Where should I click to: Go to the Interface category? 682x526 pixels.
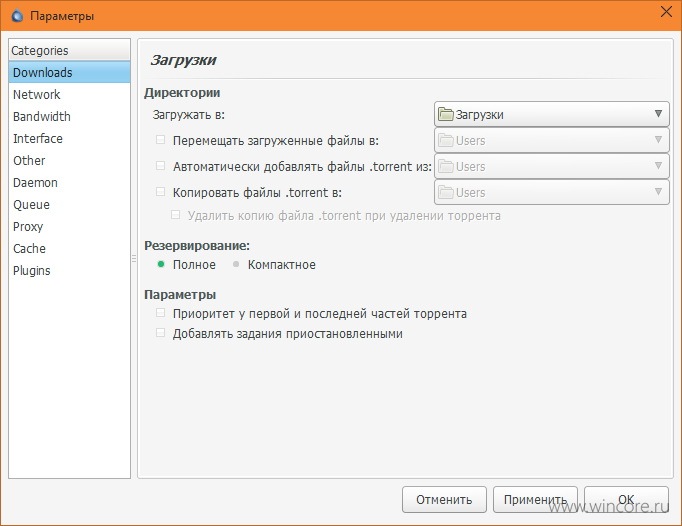tap(69, 138)
